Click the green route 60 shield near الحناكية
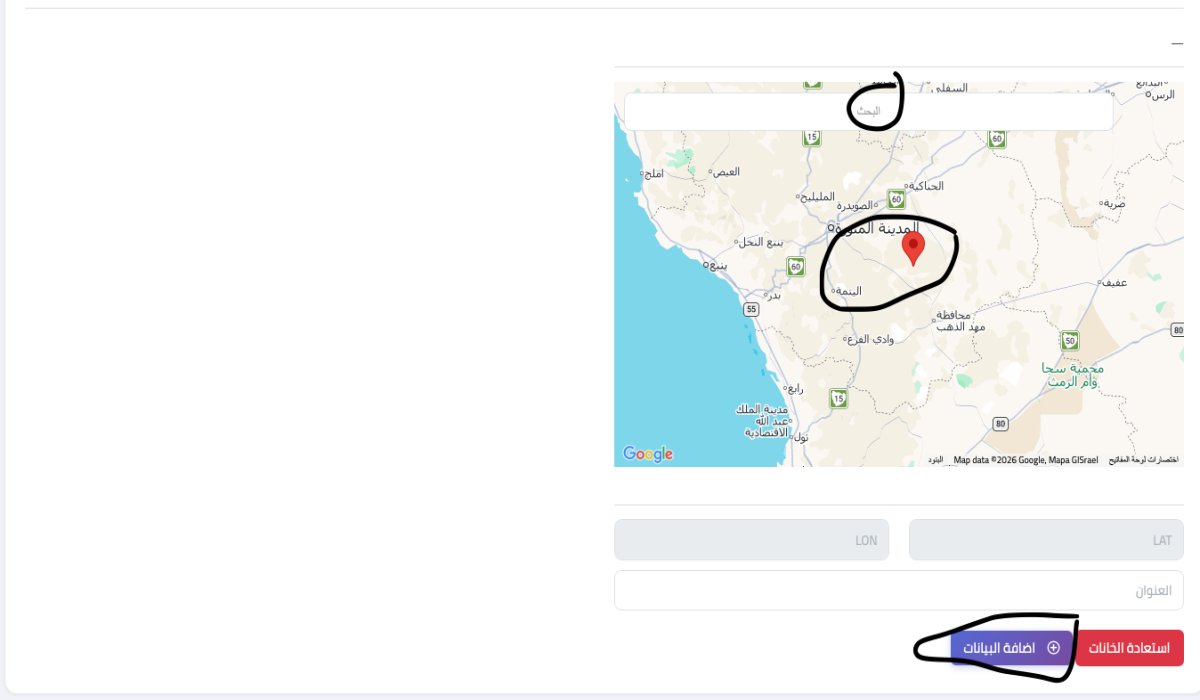 (897, 200)
